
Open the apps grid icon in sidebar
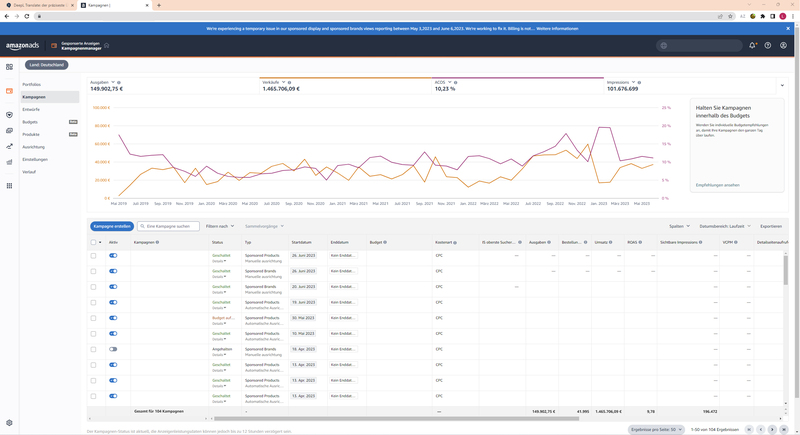(9, 185)
